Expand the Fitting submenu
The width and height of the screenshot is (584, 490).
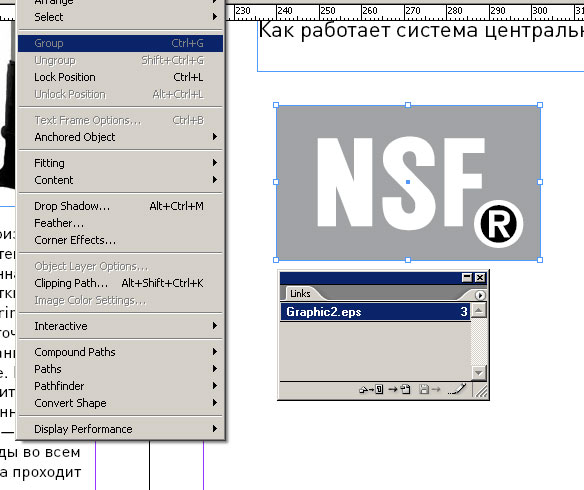(x=120, y=163)
